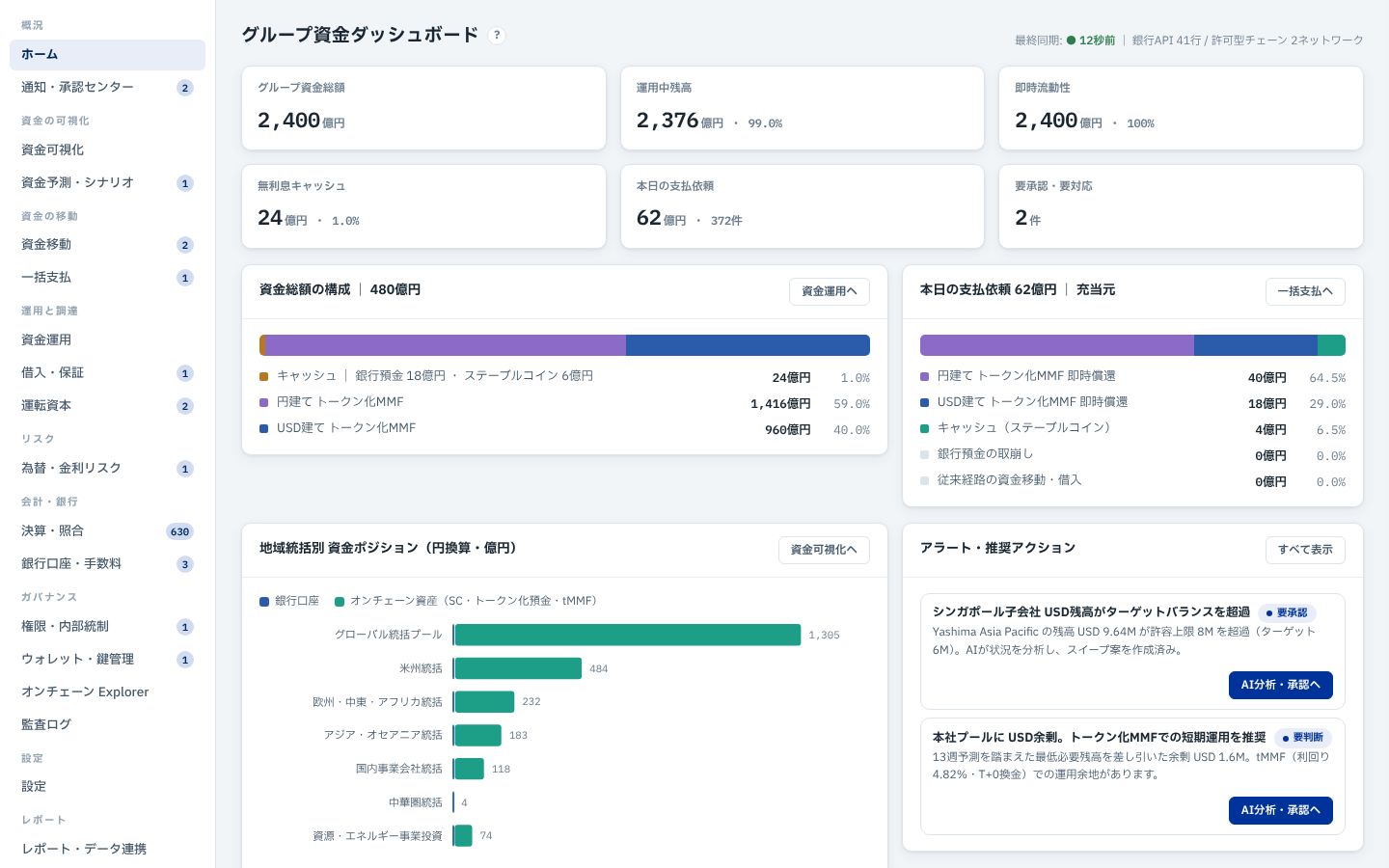Click 資金運用へ button in composition card
The width and height of the screenshot is (1389, 868).
pos(830,291)
